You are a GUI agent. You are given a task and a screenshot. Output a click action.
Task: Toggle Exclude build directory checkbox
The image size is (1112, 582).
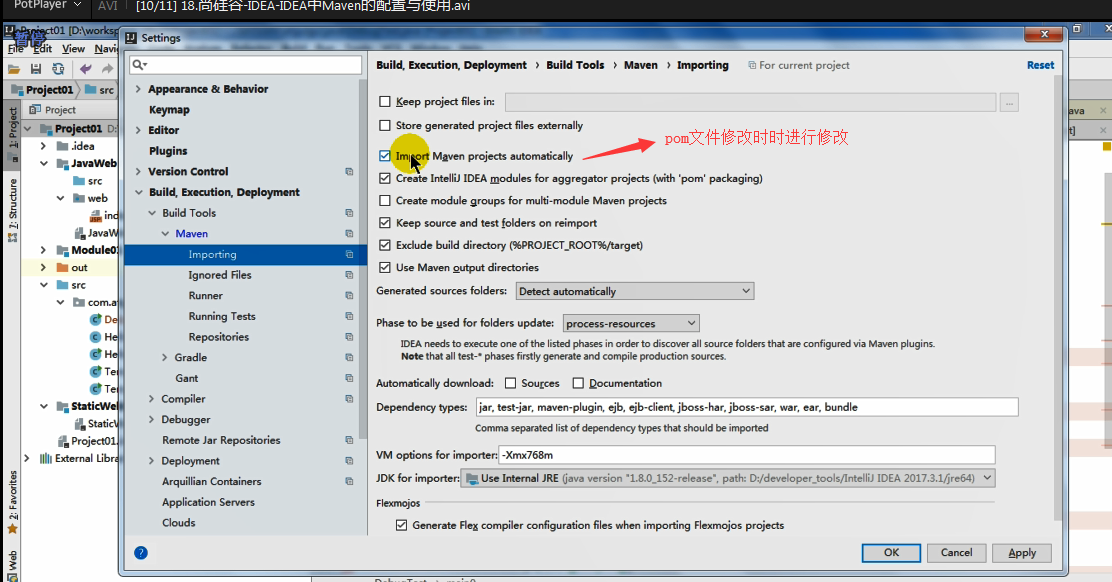click(x=384, y=245)
